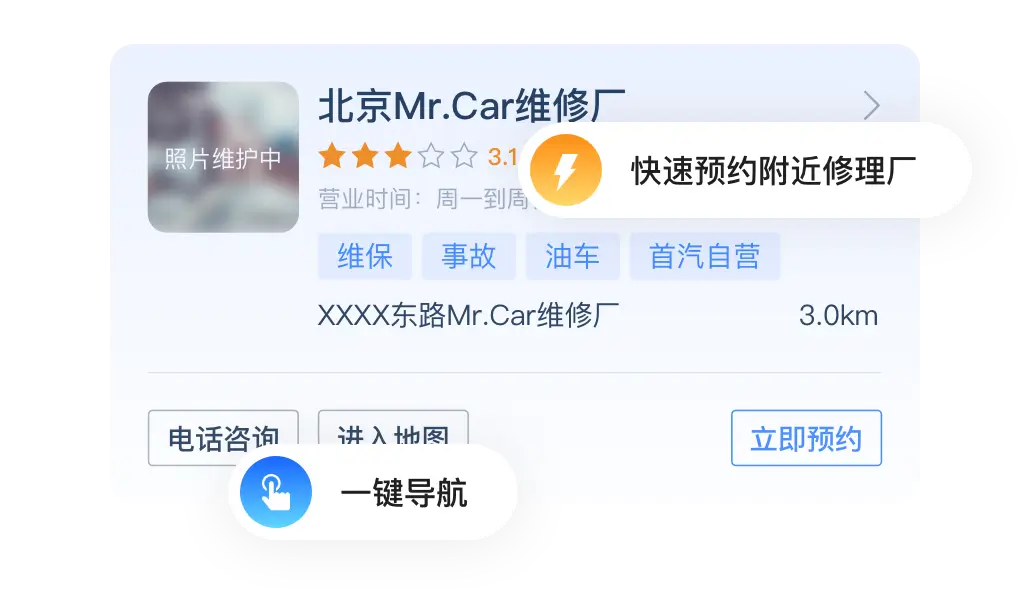Screen dimensions: 1032x600
Task: Click the third filled rating star
Action: point(398,157)
